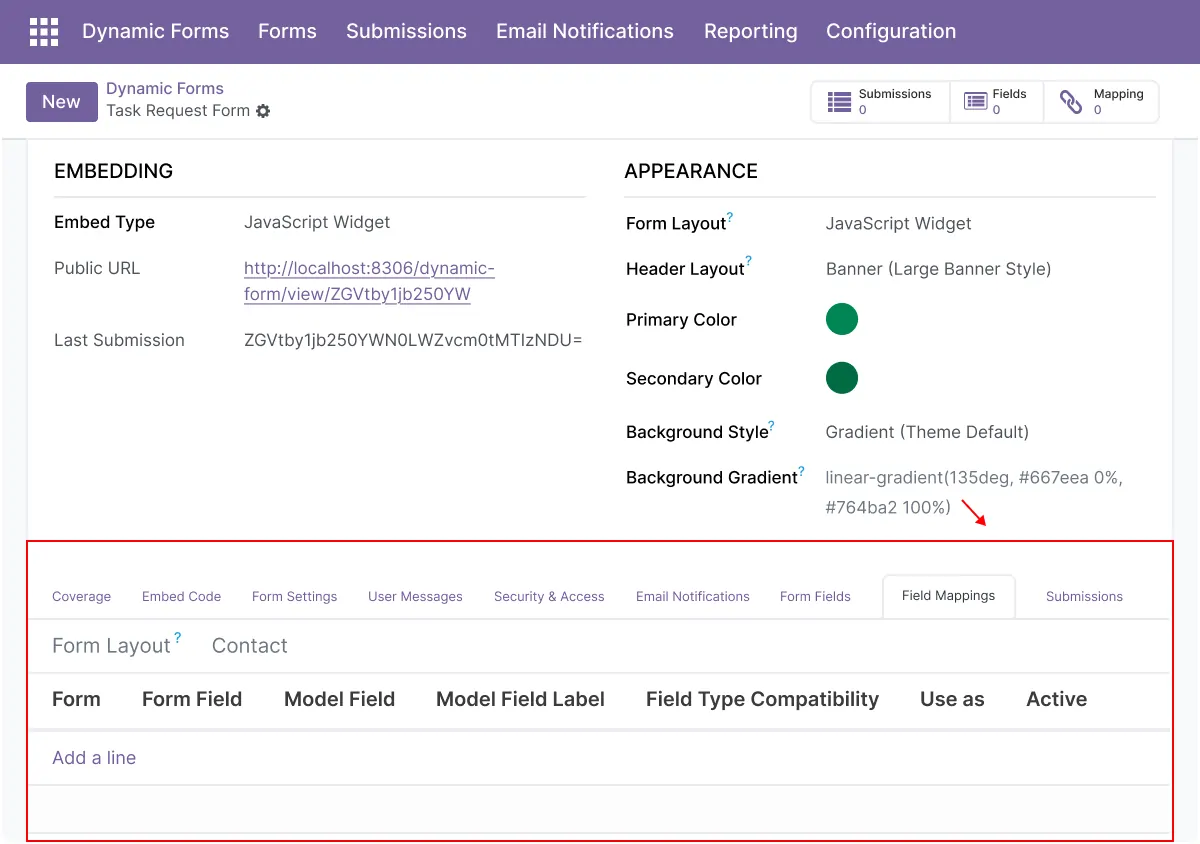The height and width of the screenshot is (844, 1200).
Task: Open the Reporting menu
Action: [x=751, y=32]
